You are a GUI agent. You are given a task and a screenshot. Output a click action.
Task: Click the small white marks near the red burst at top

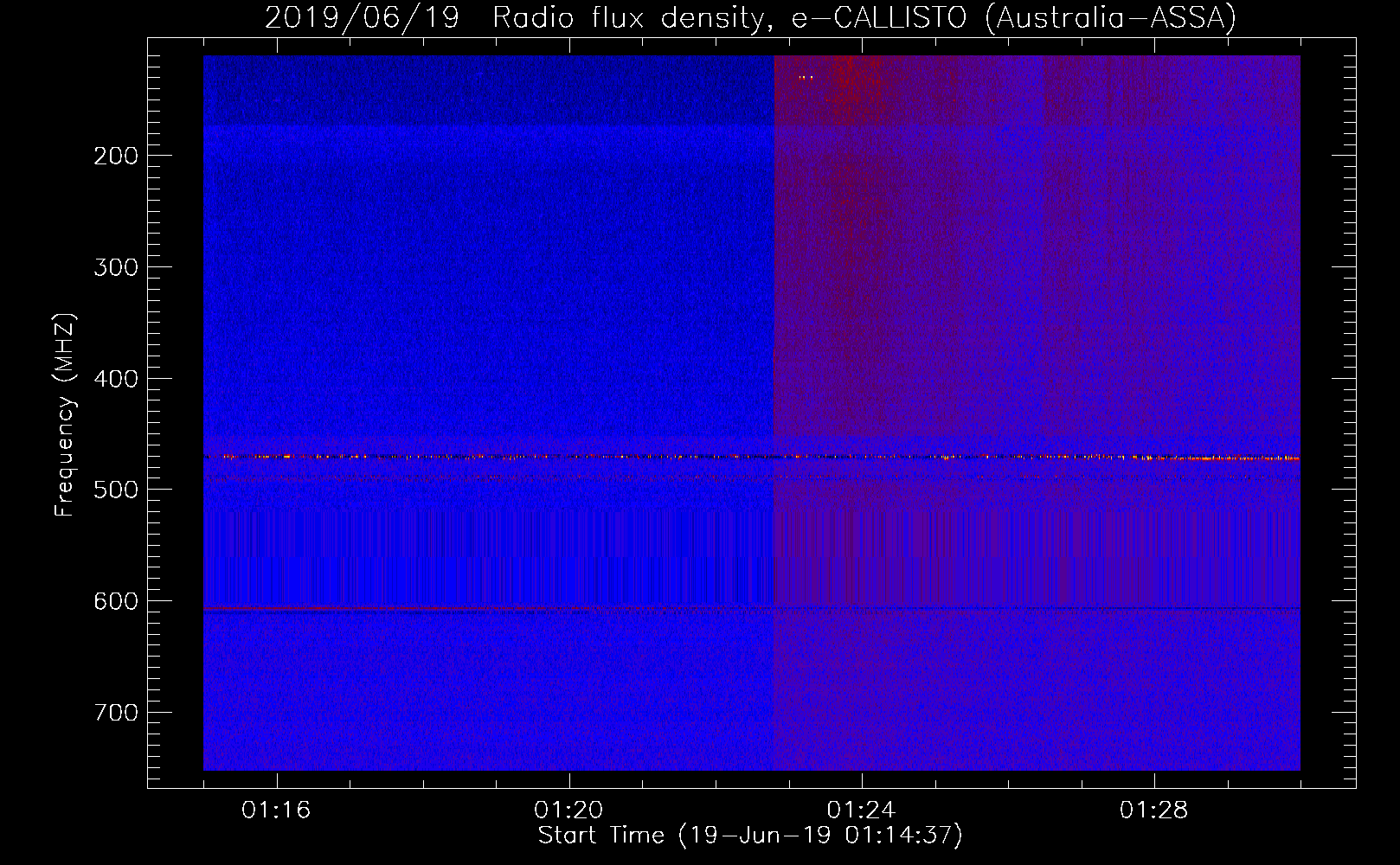pos(806,78)
